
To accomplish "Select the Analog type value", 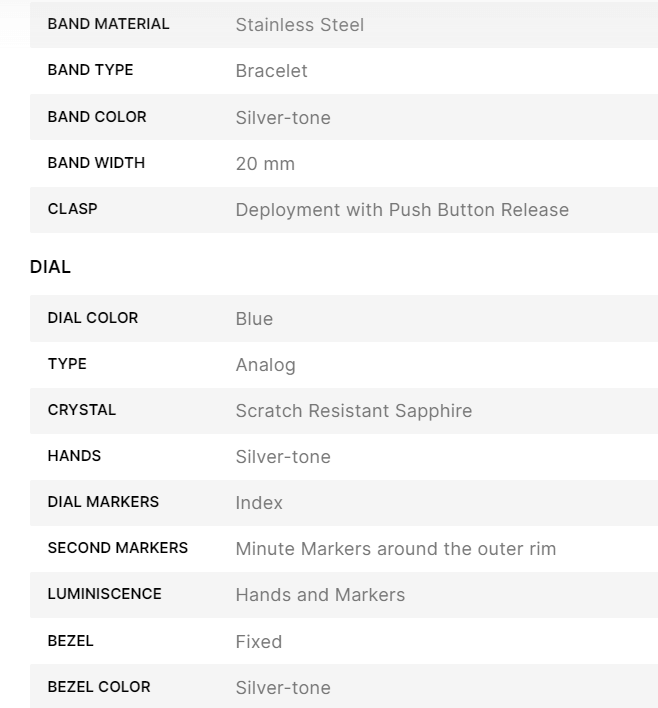I will click(x=265, y=365).
